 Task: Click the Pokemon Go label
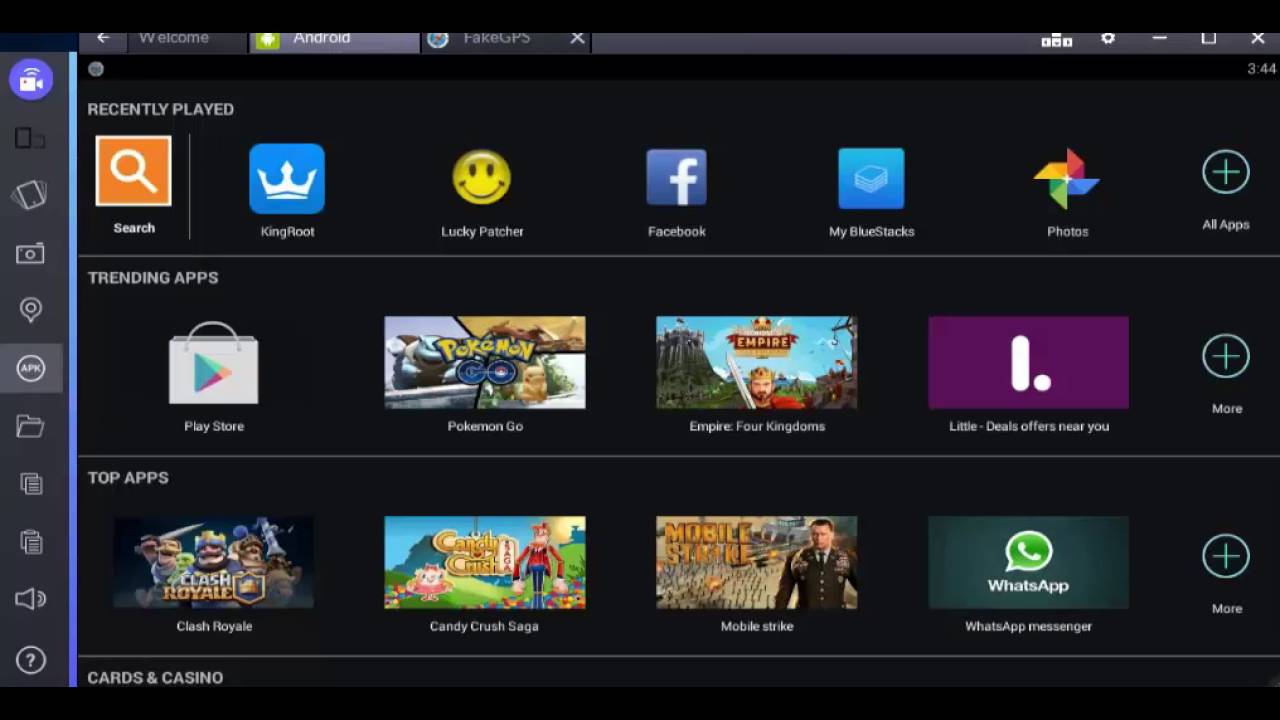tap(485, 426)
